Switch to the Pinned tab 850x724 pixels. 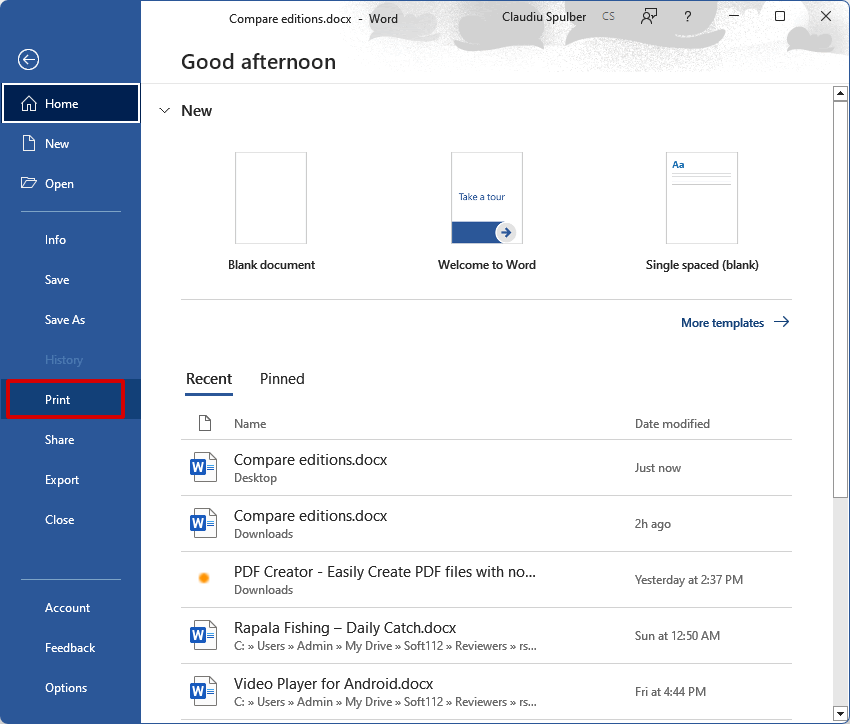point(281,379)
